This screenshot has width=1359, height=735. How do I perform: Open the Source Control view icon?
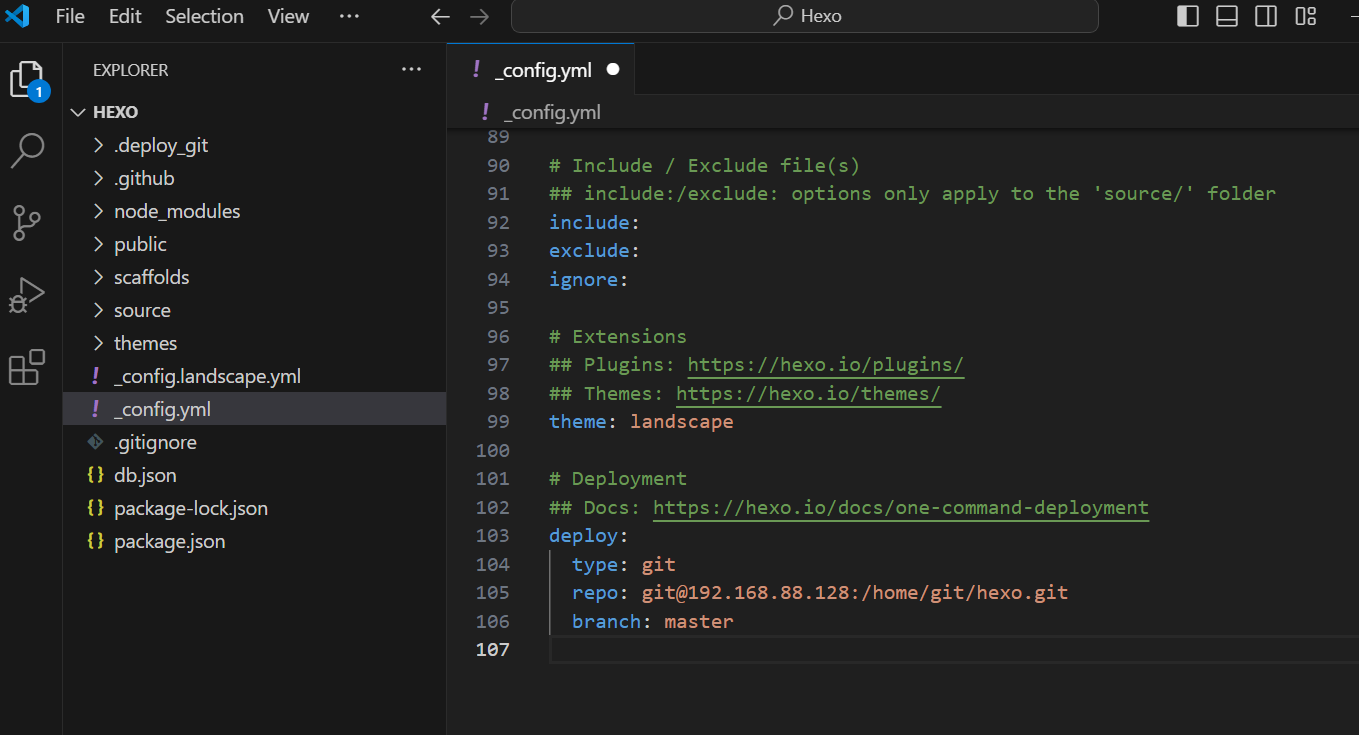27,223
